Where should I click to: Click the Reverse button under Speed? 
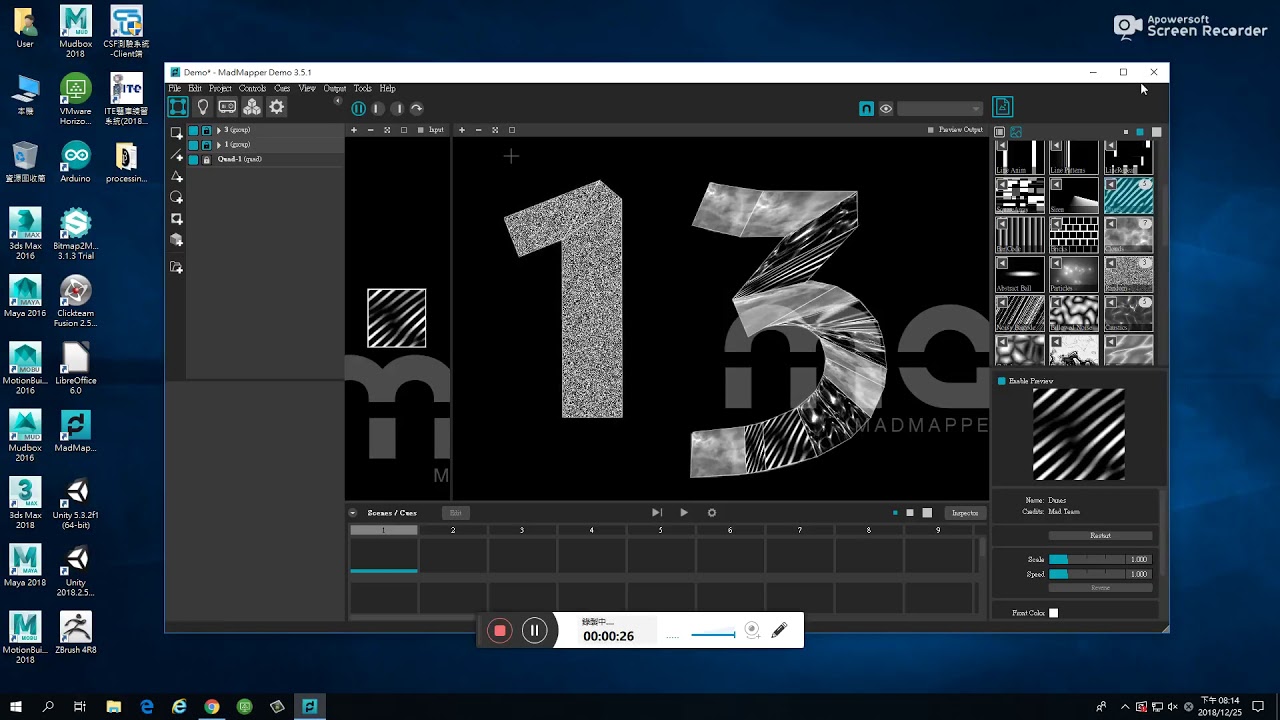click(x=1100, y=588)
